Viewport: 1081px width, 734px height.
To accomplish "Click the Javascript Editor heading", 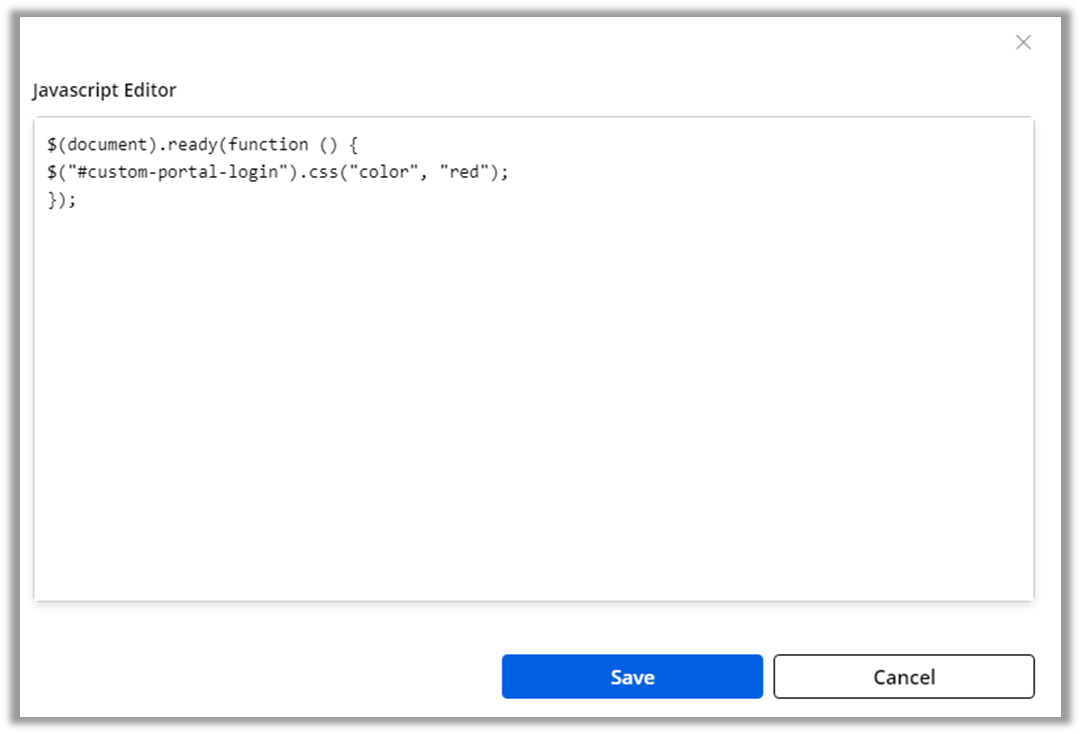I will 104,90.
